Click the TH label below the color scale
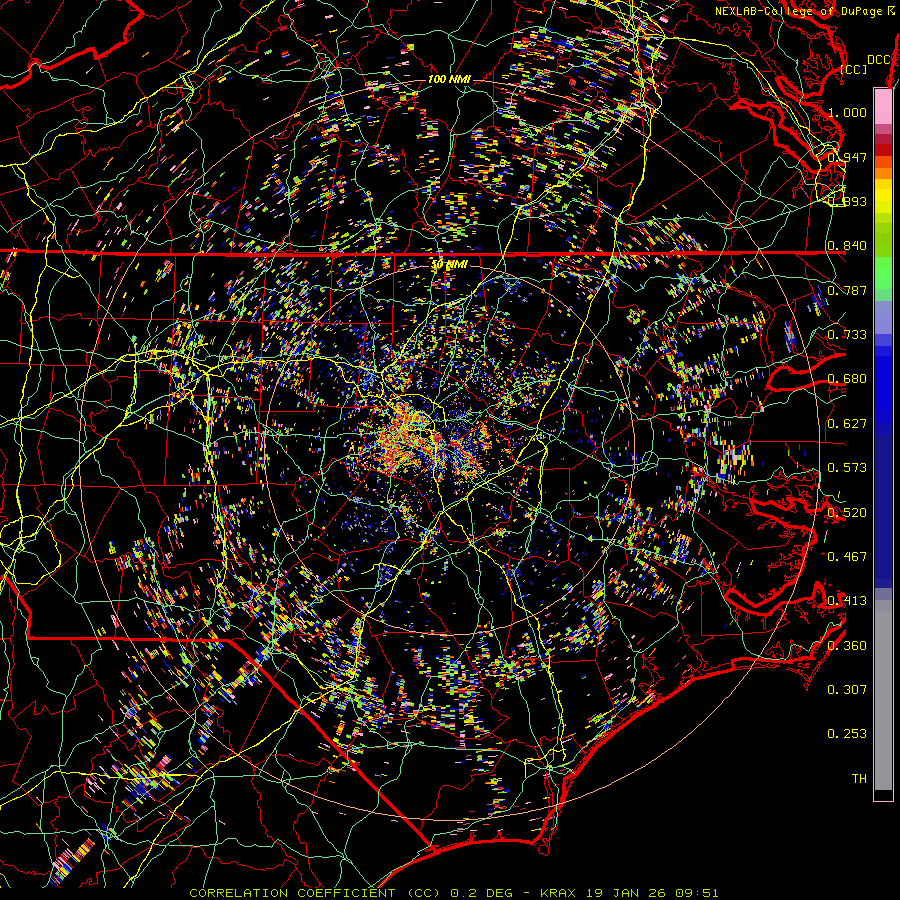This screenshot has height=900, width=900. click(x=859, y=779)
